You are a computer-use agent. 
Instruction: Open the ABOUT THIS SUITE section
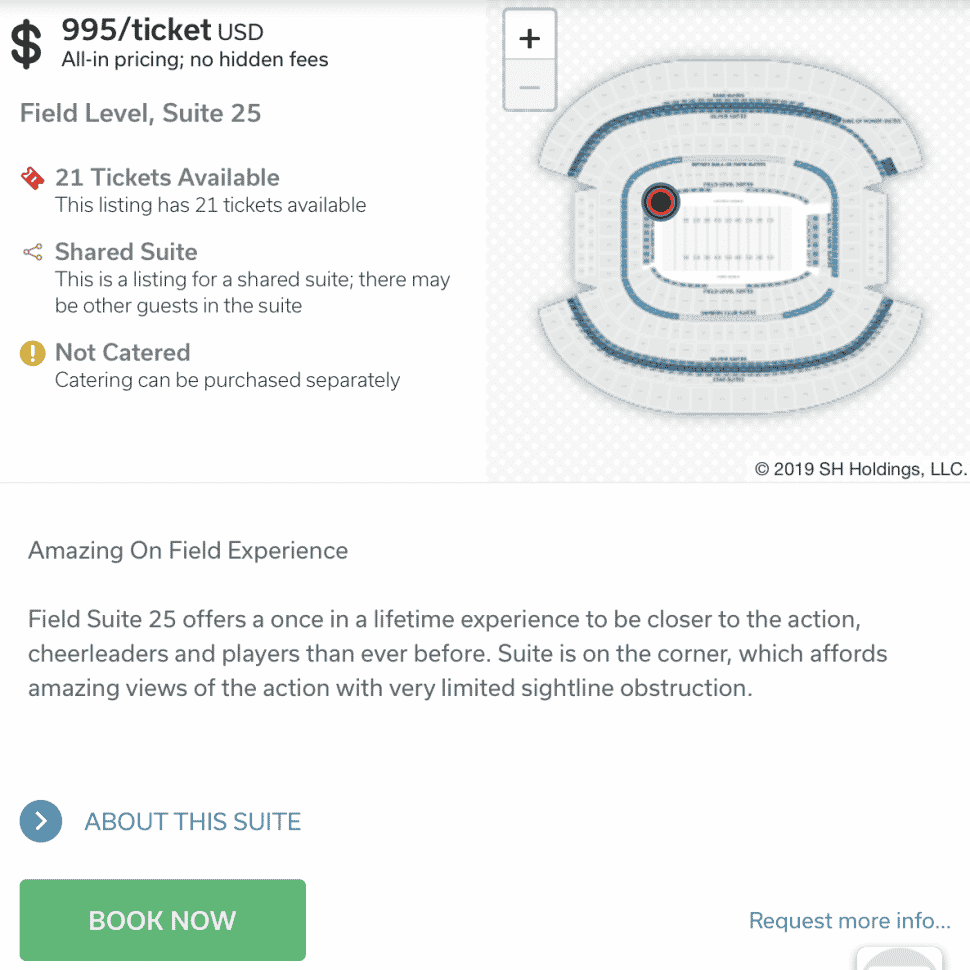pos(192,822)
